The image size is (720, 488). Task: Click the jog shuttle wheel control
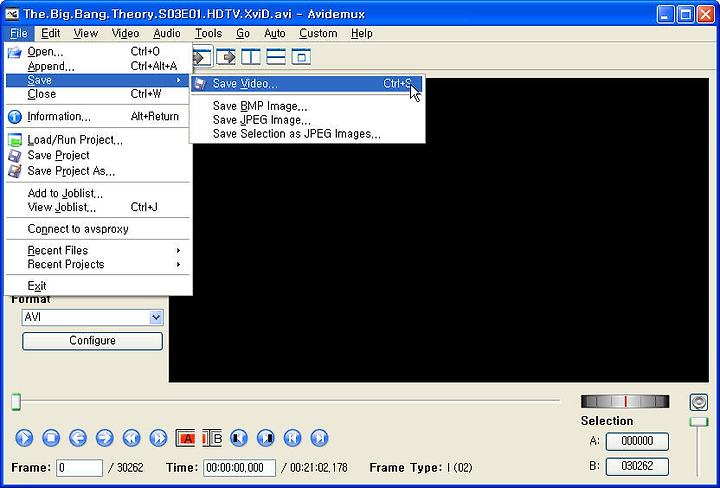(x=625, y=402)
